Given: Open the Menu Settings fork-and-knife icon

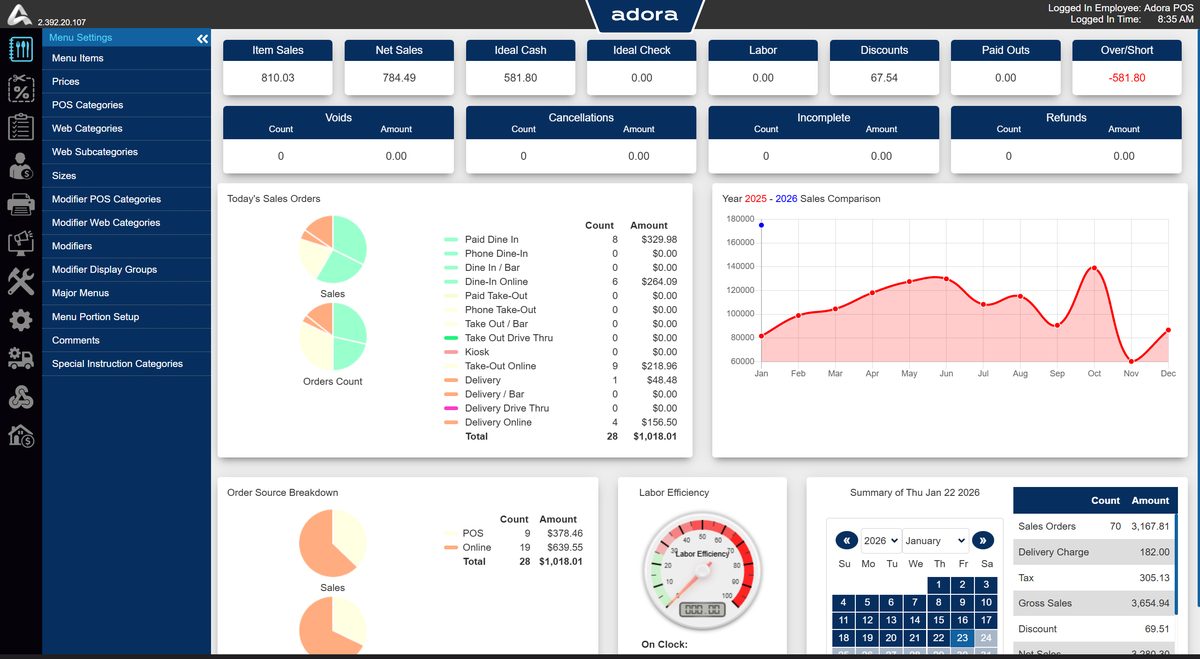Looking at the screenshot, I should pos(21,50).
